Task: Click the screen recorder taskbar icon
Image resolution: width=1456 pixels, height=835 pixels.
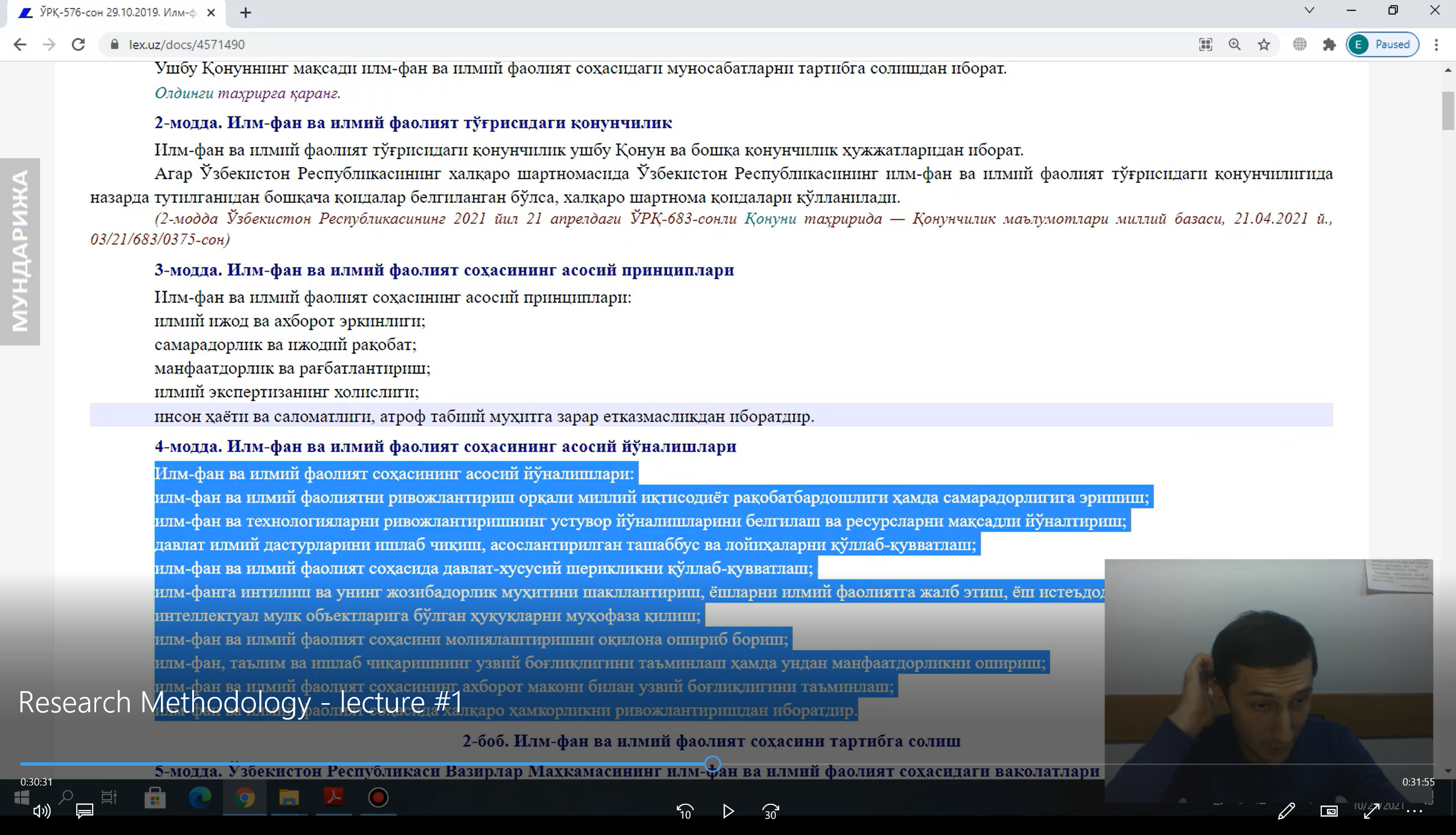Action: point(379,797)
